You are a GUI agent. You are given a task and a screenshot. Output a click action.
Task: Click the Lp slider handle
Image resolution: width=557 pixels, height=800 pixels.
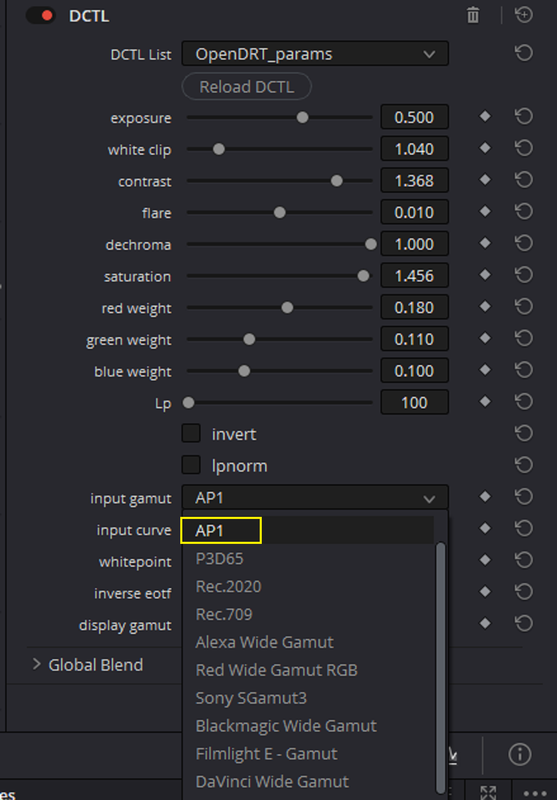pos(189,403)
